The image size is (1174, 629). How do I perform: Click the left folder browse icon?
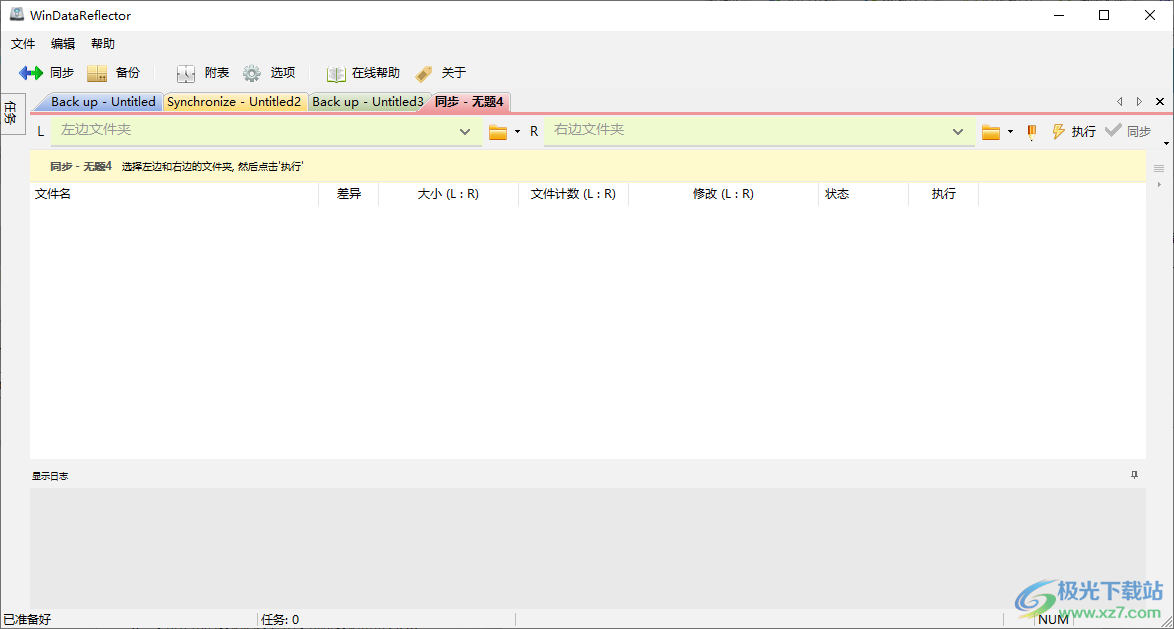point(497,131)
